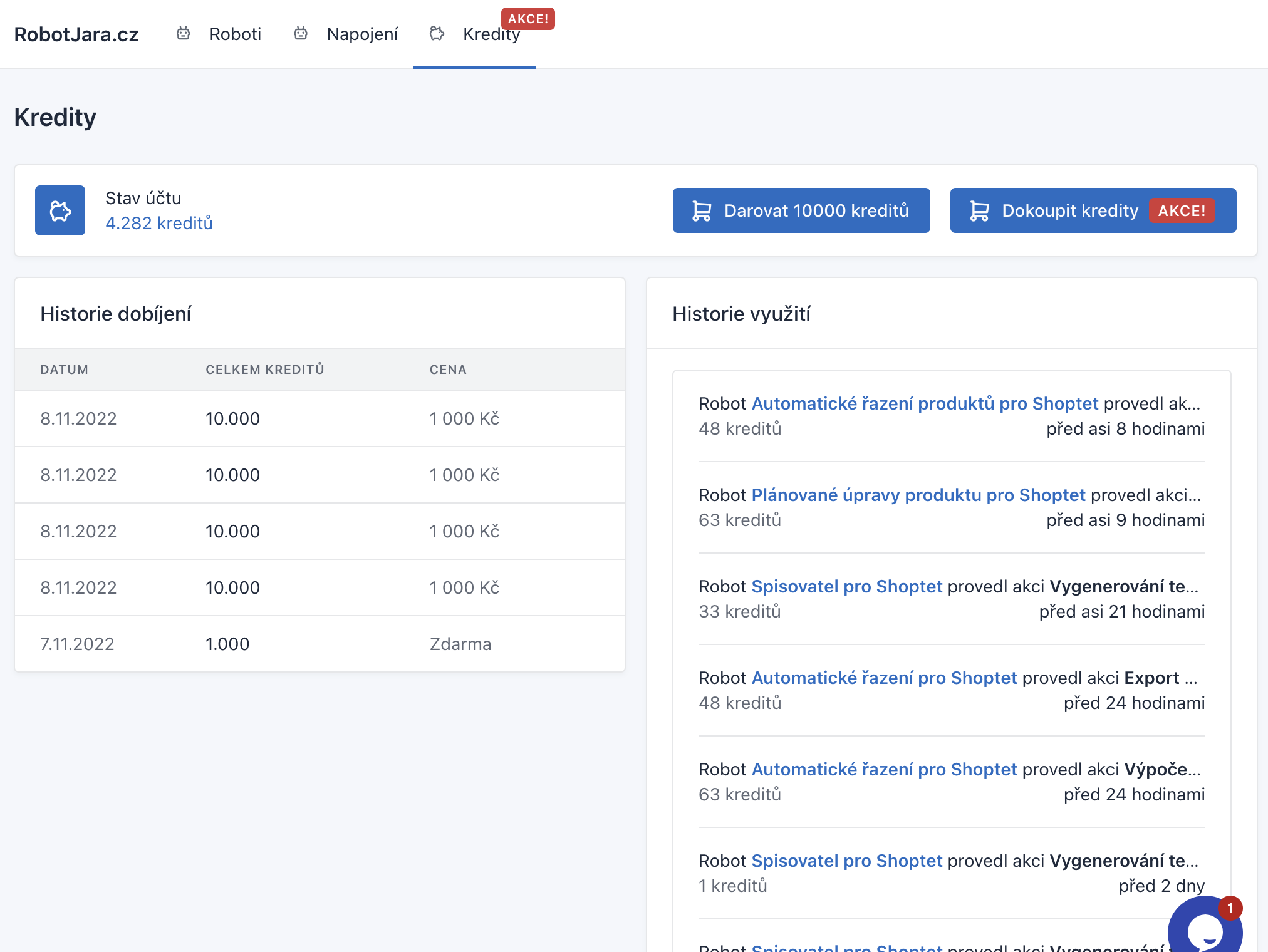Viewport: 1268px width, 952px height.
Task: Click the Historie dobíjení heading
Action: (116, 314)
